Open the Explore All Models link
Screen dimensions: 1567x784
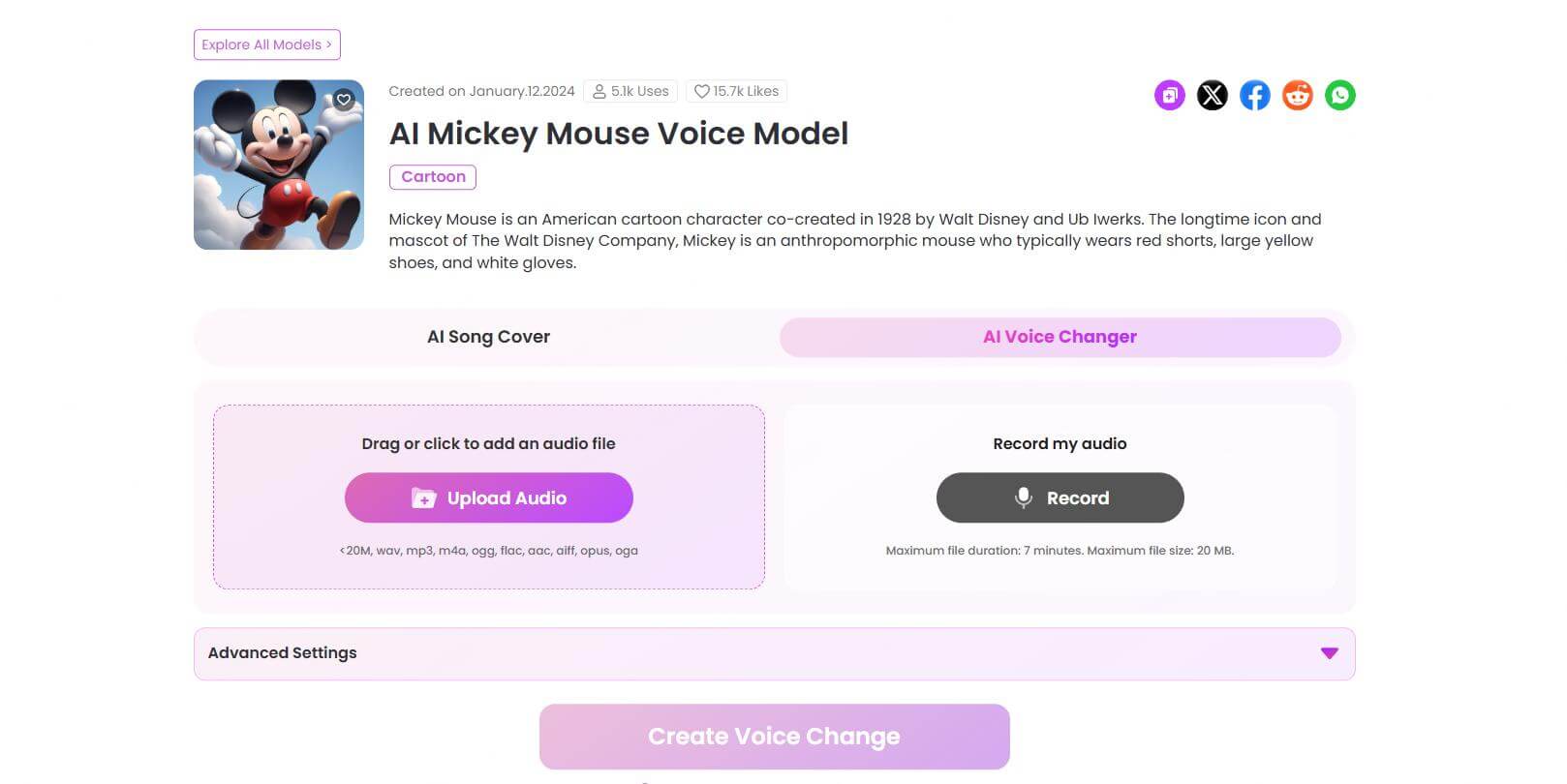(x=266, y=45)
